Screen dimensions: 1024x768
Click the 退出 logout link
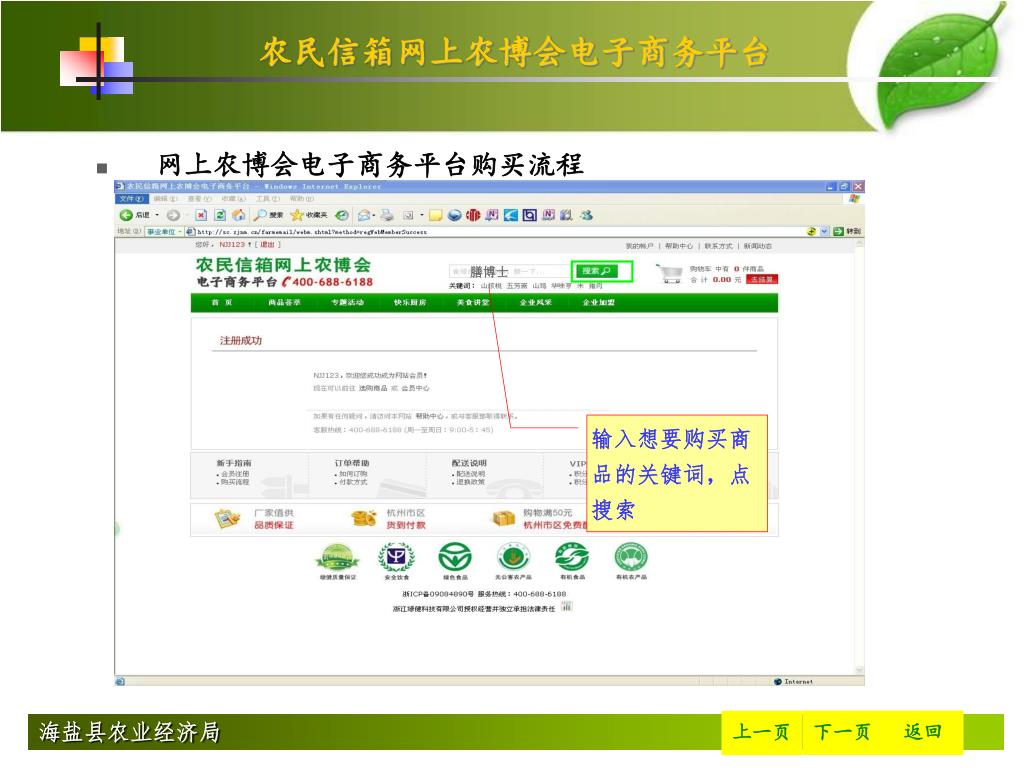pyautogui.click(x=268, y=244)
